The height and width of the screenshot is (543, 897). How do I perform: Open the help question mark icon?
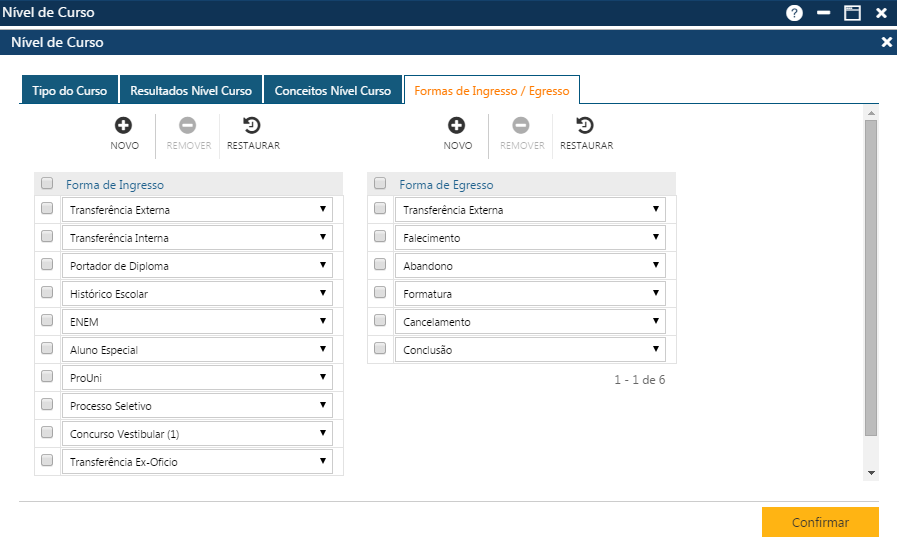[x=794, y=13]
